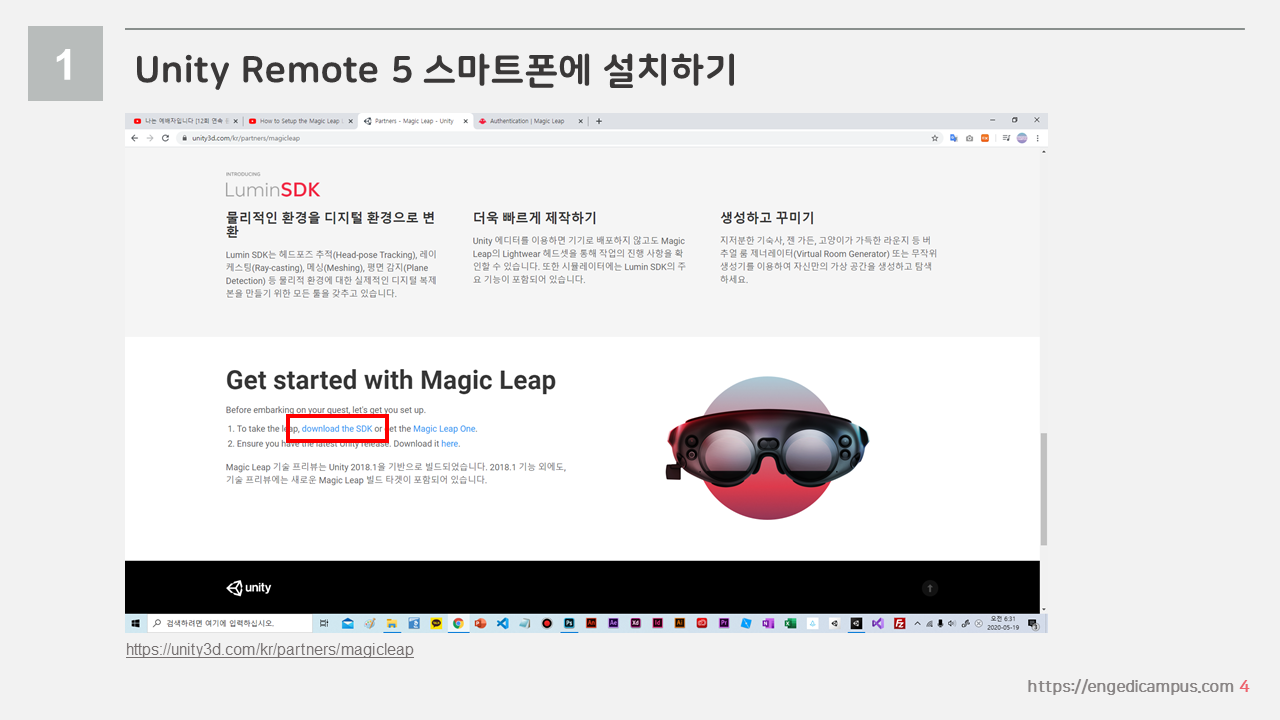Screen dimensions: 1280x720
Task: Open Adobe XD from the taskbar
Action: 635,623
